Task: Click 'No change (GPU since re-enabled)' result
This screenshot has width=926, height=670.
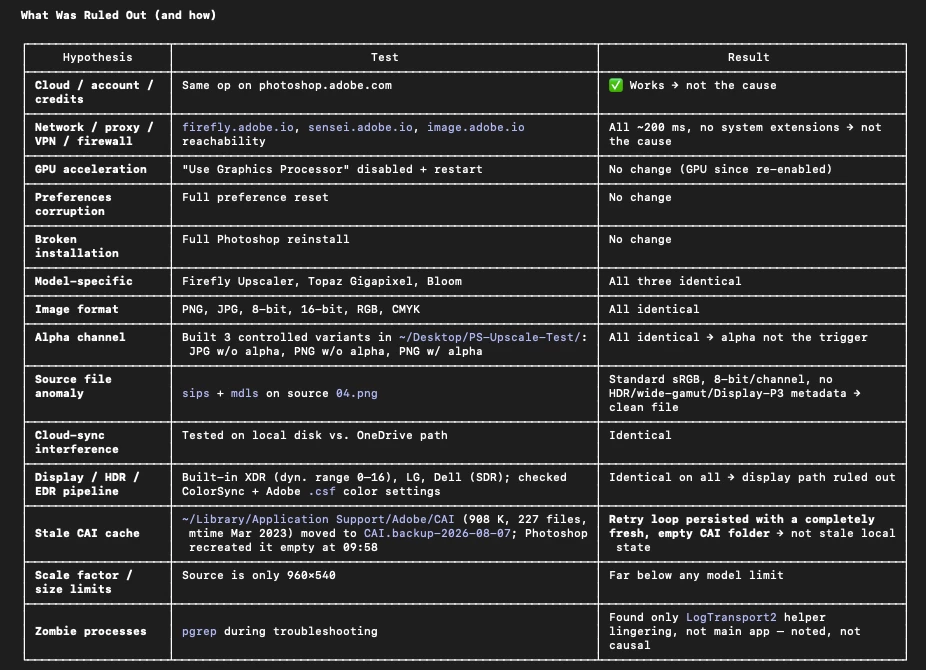Action: click(x=720, y=169)
